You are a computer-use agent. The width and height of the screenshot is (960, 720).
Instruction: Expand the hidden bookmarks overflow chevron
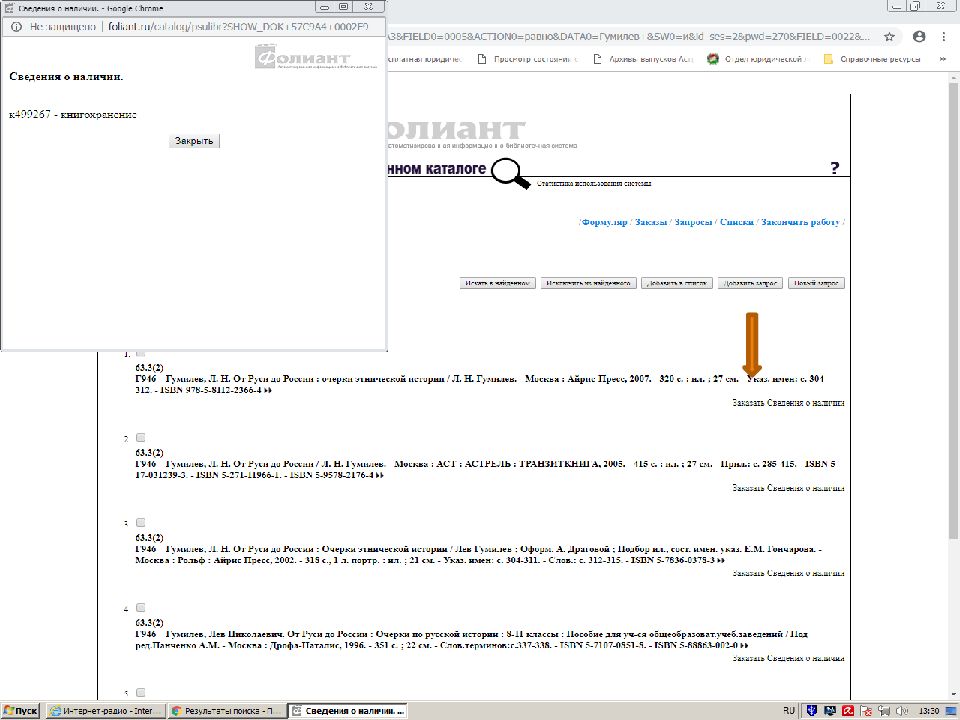click(944, 59)
